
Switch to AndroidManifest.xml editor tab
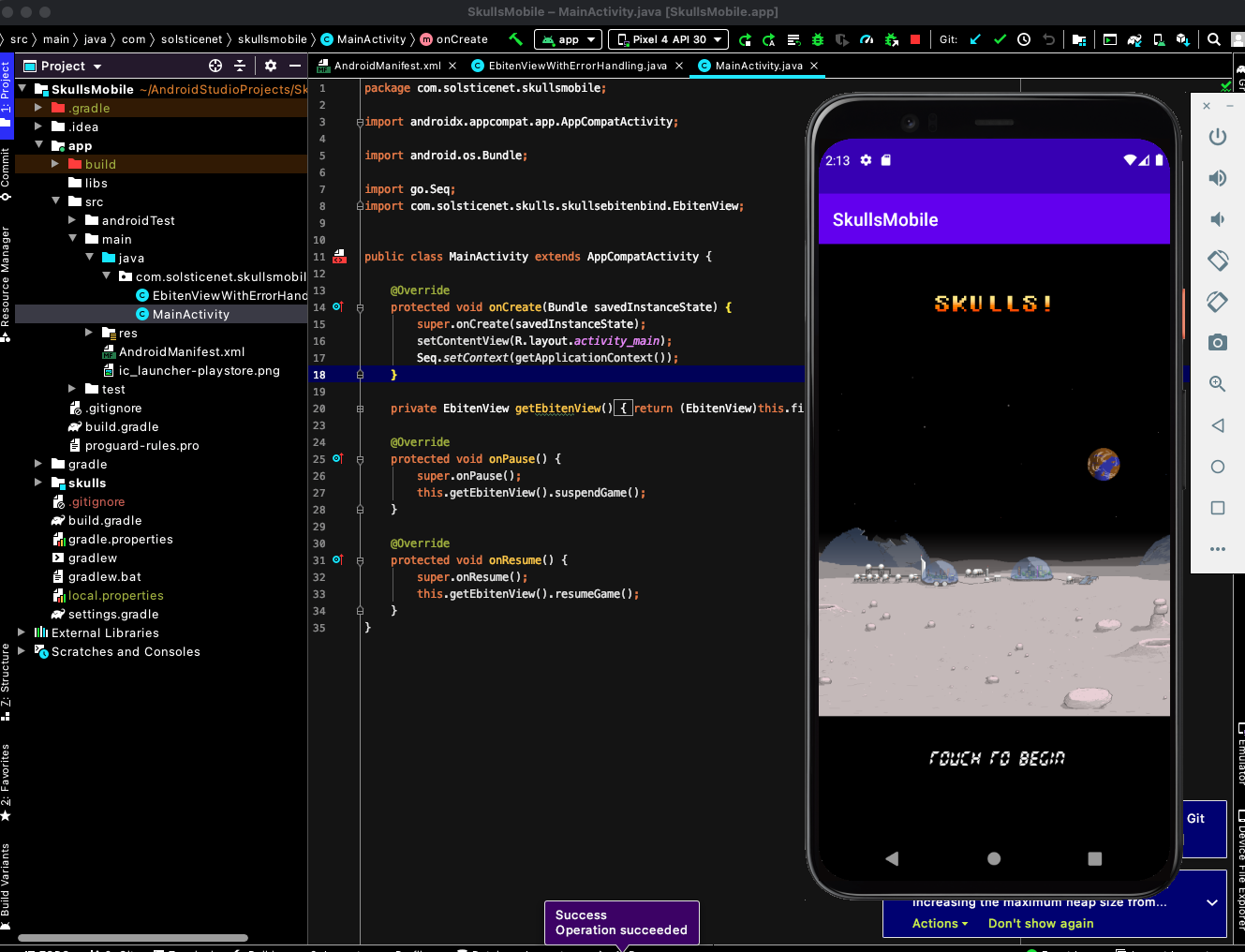(x=388, y=66)
